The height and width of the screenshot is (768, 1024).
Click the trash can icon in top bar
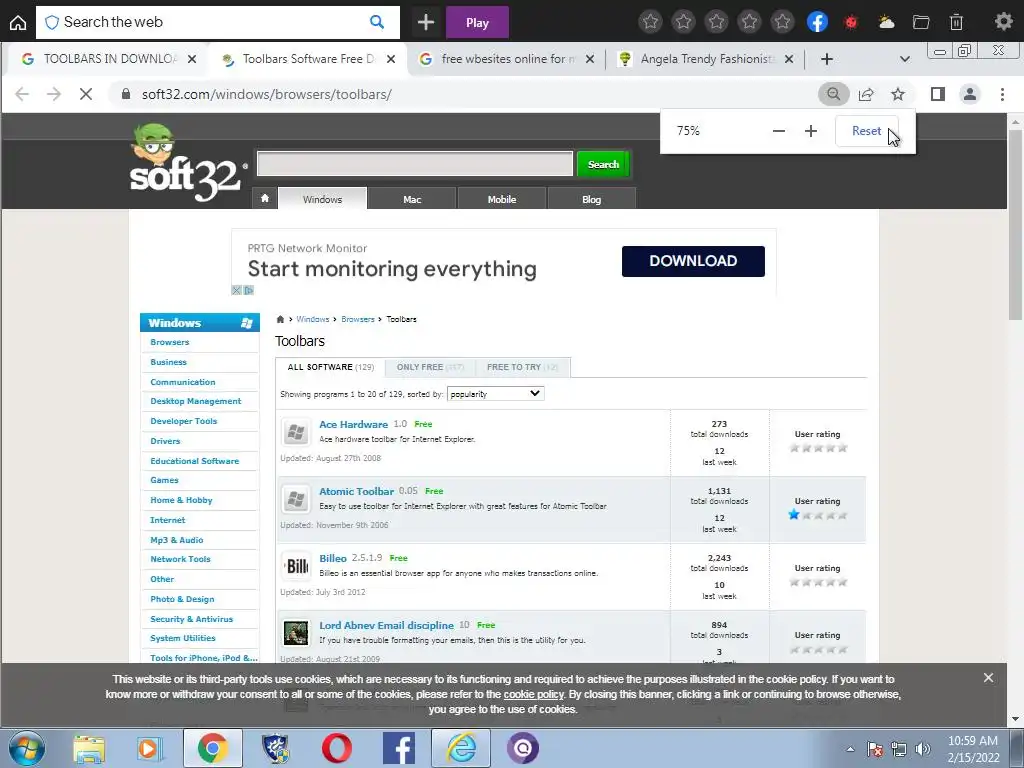coord(956,22)
